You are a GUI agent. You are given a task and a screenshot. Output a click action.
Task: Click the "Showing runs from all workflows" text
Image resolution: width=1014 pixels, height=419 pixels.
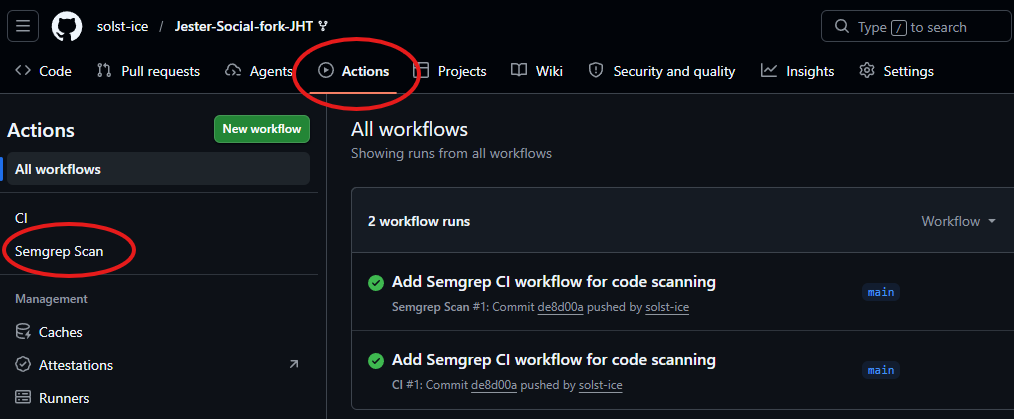(451, 153)
